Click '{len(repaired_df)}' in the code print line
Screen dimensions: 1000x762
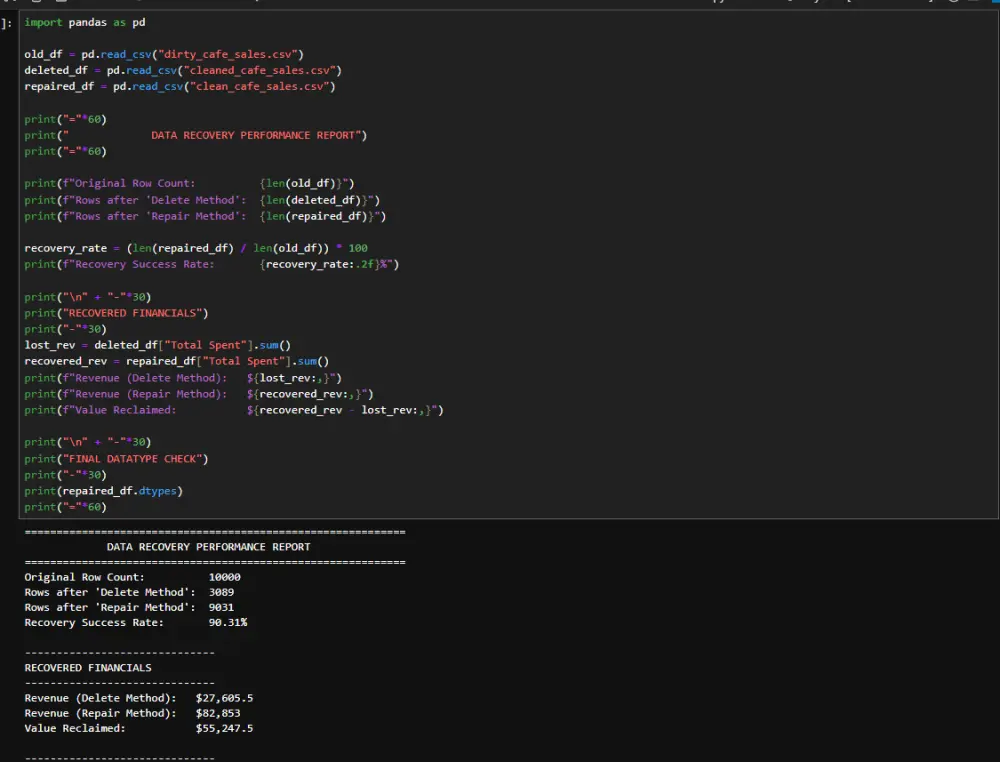click(316, 216)
